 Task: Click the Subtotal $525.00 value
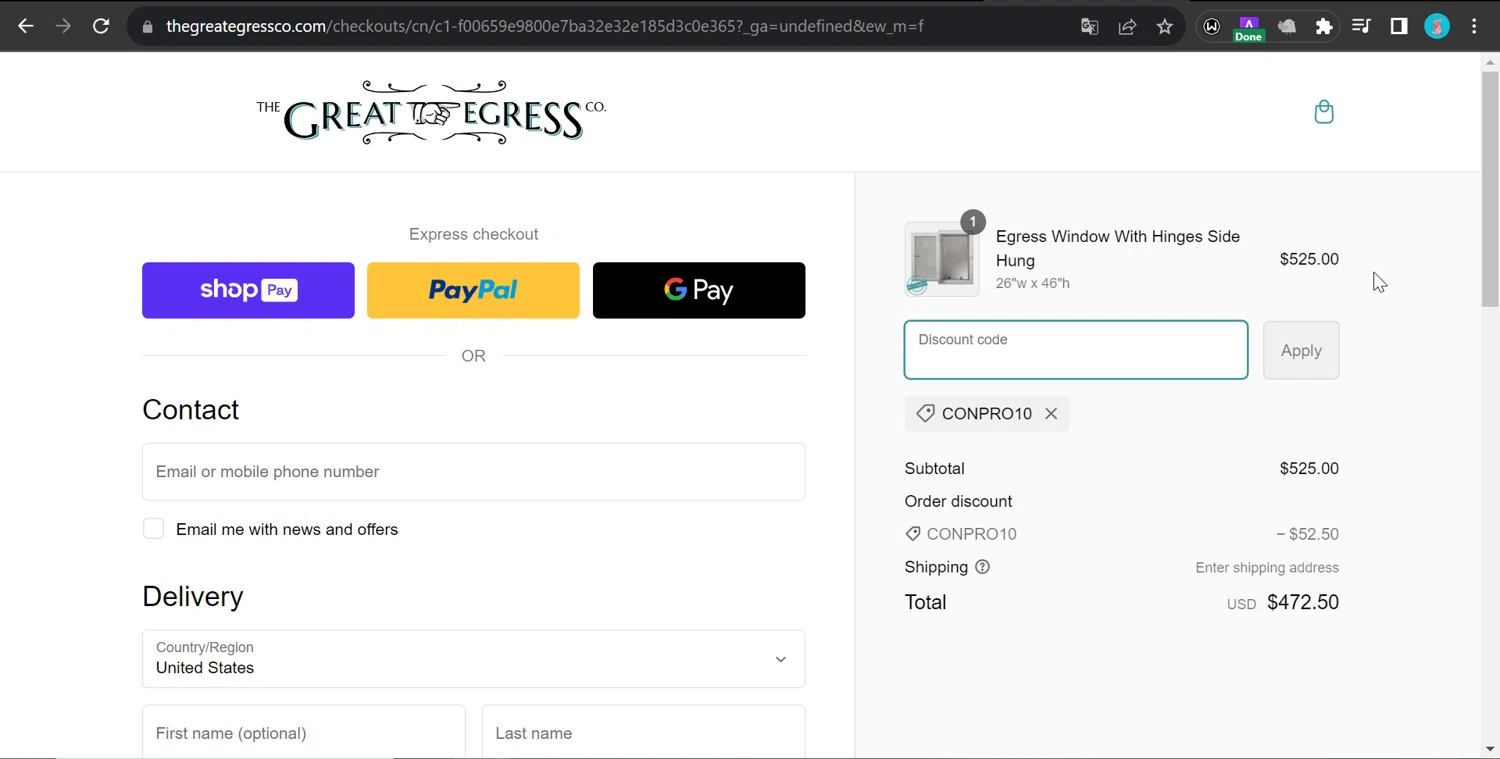click(x=1309, y=468)
